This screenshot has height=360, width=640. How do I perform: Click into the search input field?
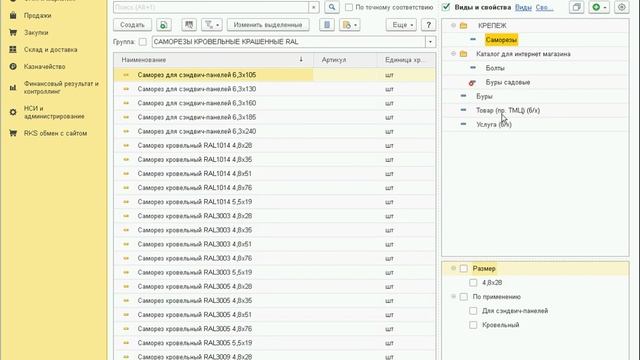[x=211, y=7]
